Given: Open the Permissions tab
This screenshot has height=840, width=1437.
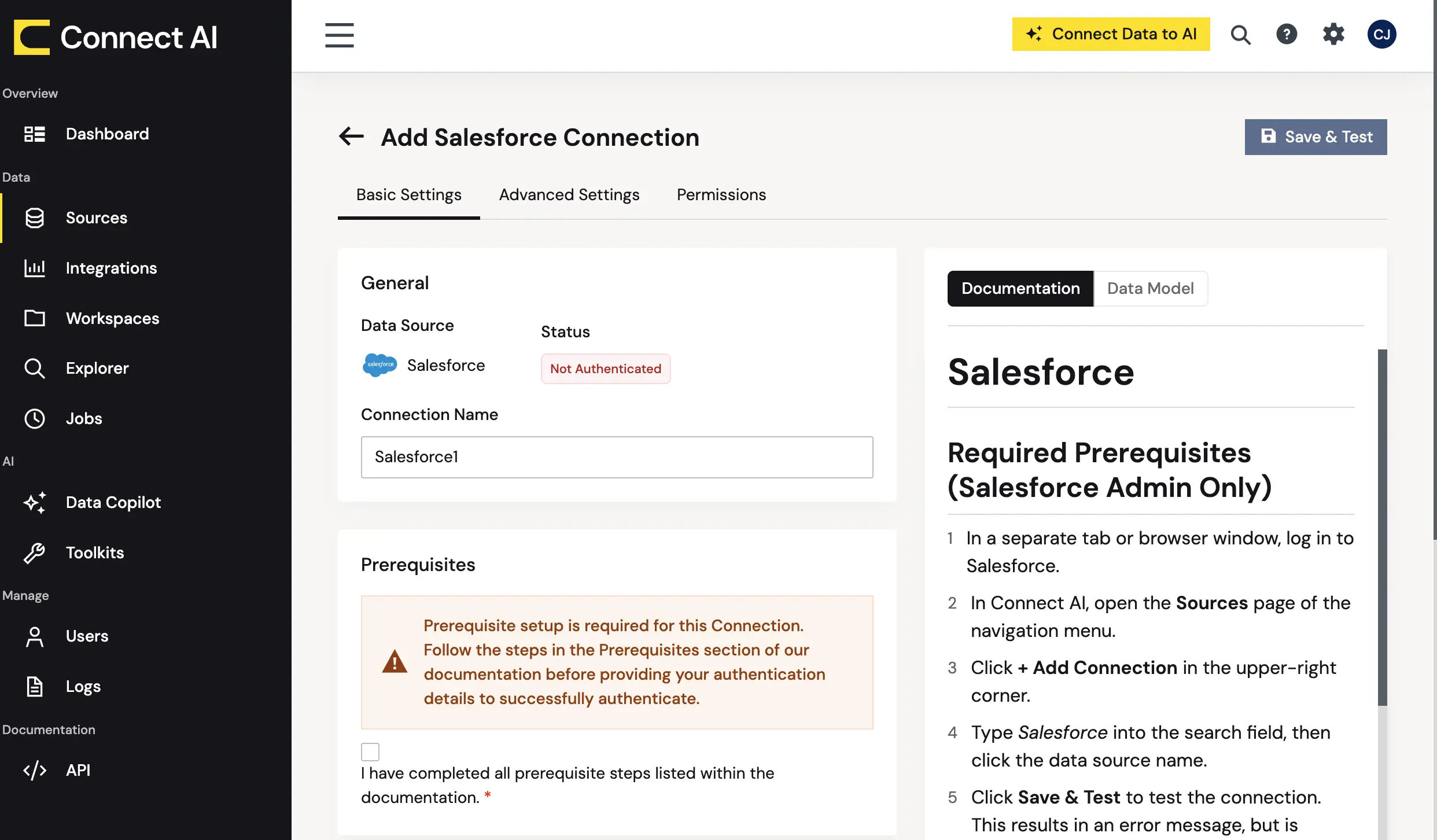Looking at the screenshot, I should click(x=721, y=195).
